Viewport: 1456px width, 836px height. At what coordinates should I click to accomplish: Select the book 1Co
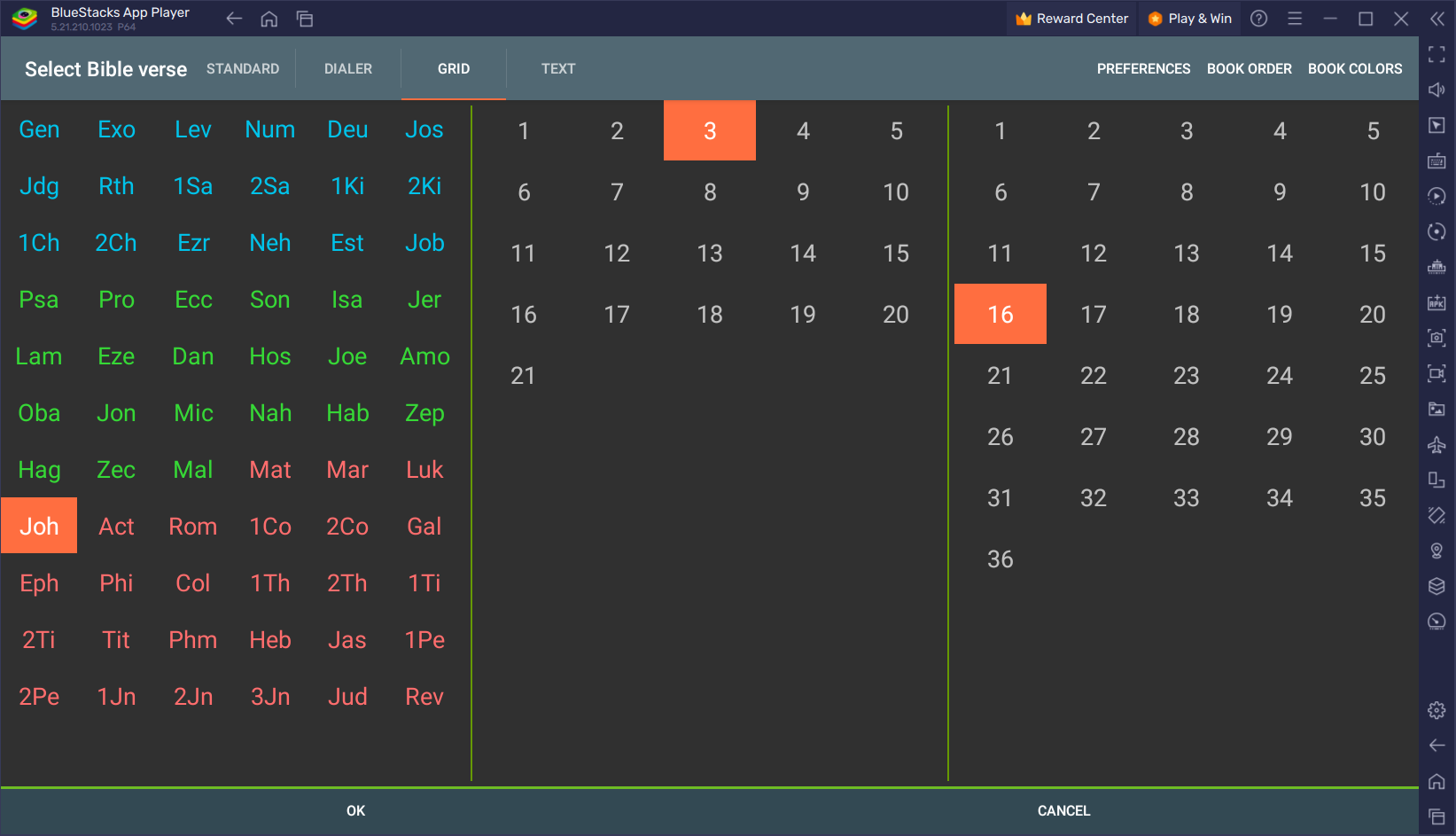[270, 527]
